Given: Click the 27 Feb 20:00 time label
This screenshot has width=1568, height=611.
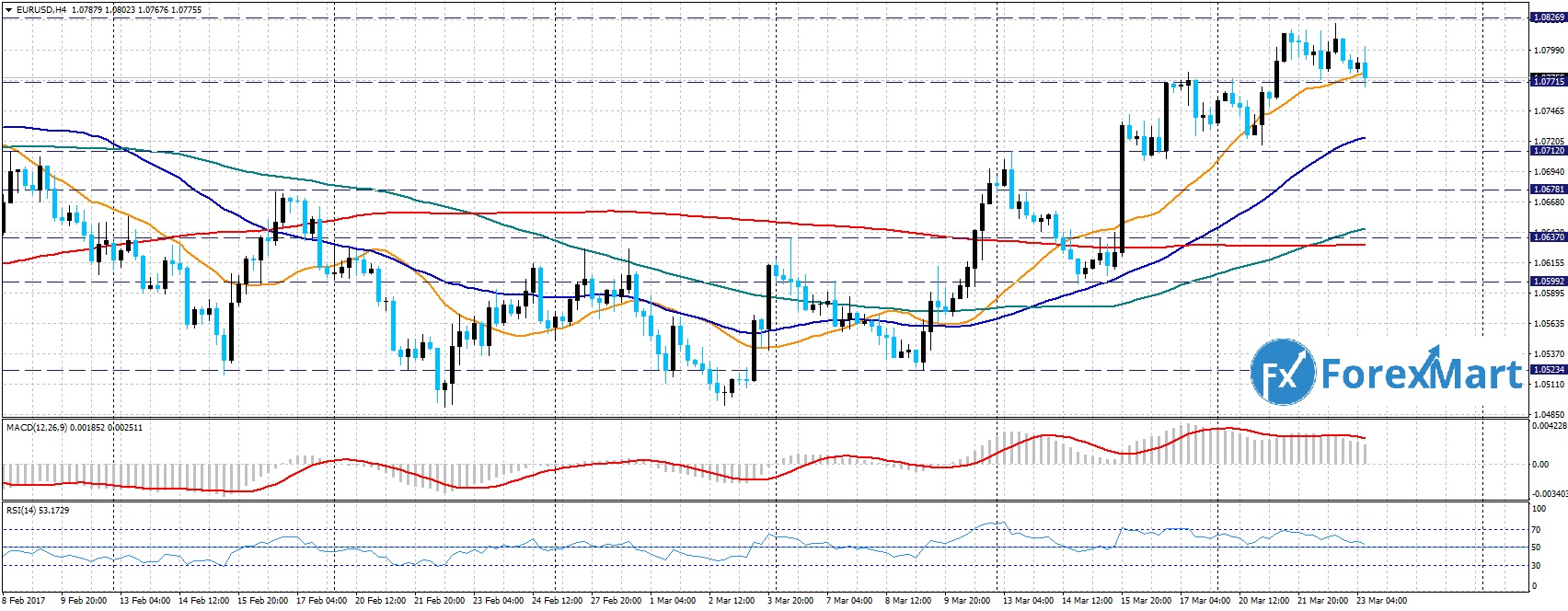Looking at the screenshot, I should click(617, 601).
